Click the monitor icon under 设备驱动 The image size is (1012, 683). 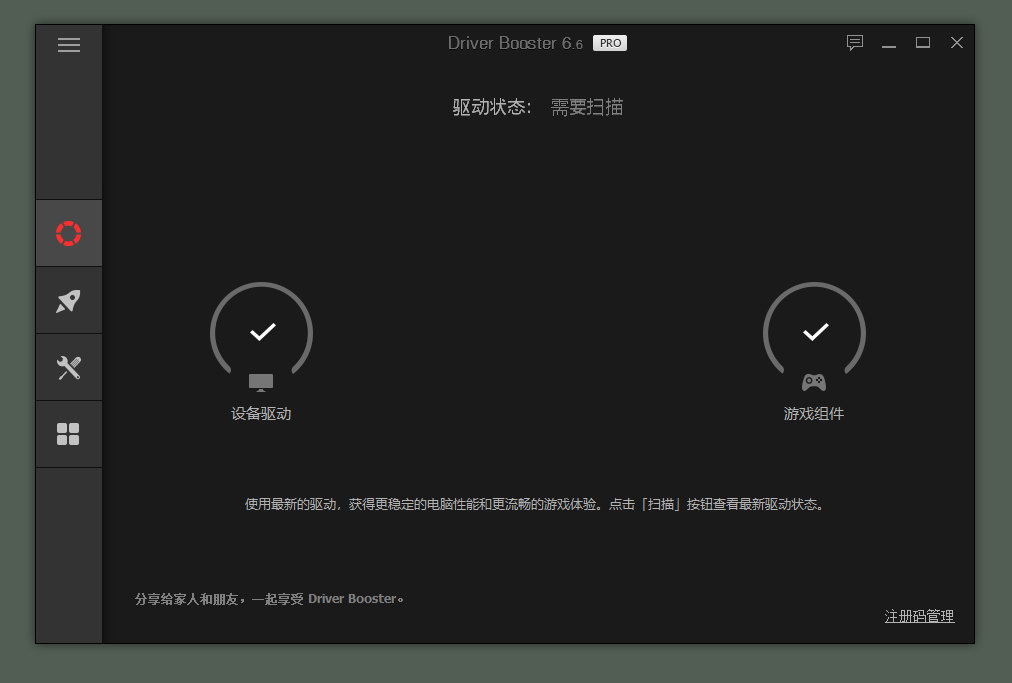tap(261, 381)
